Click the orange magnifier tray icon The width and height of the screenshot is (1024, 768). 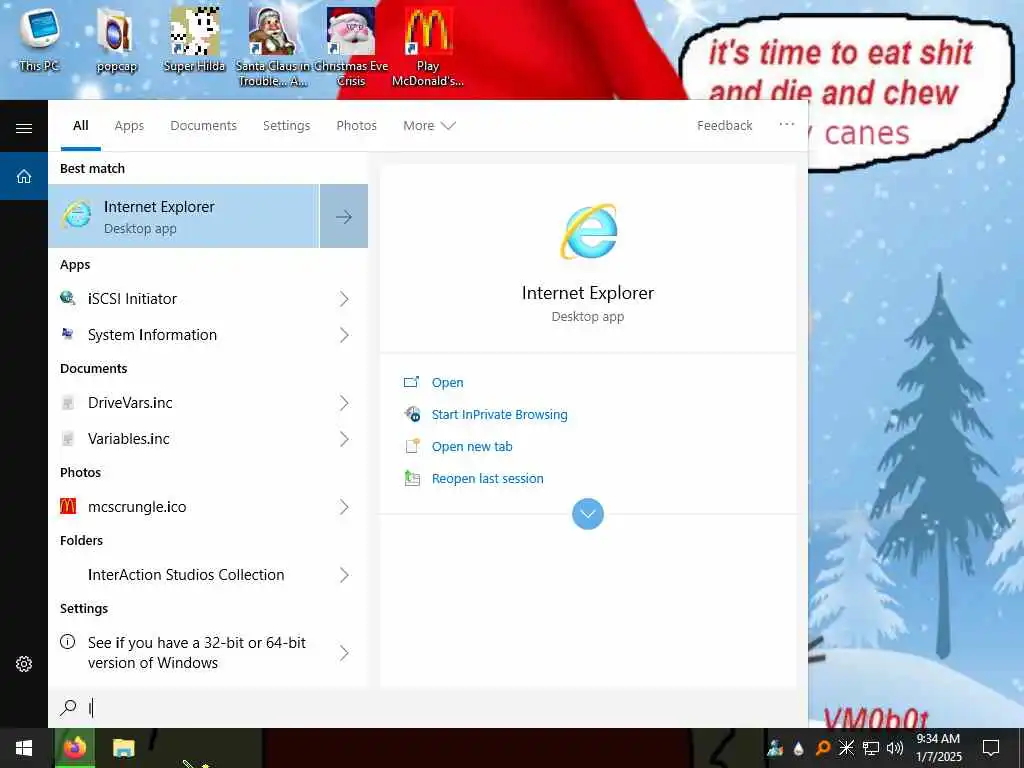click(823, 748)
